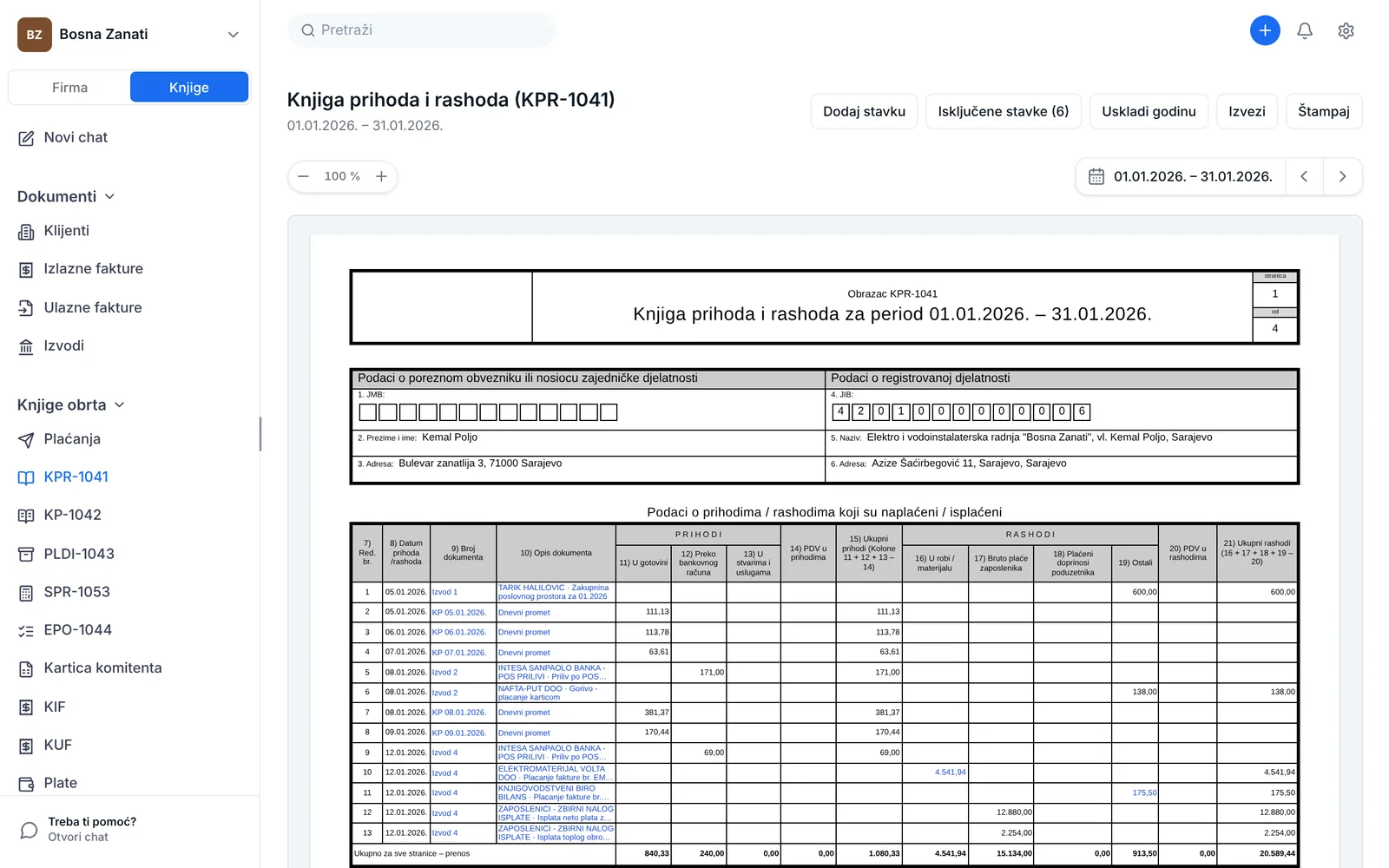This screenshot has width=1389, height=868.
Task: Switch to the Firma tab
Action: tap(69, 88)
